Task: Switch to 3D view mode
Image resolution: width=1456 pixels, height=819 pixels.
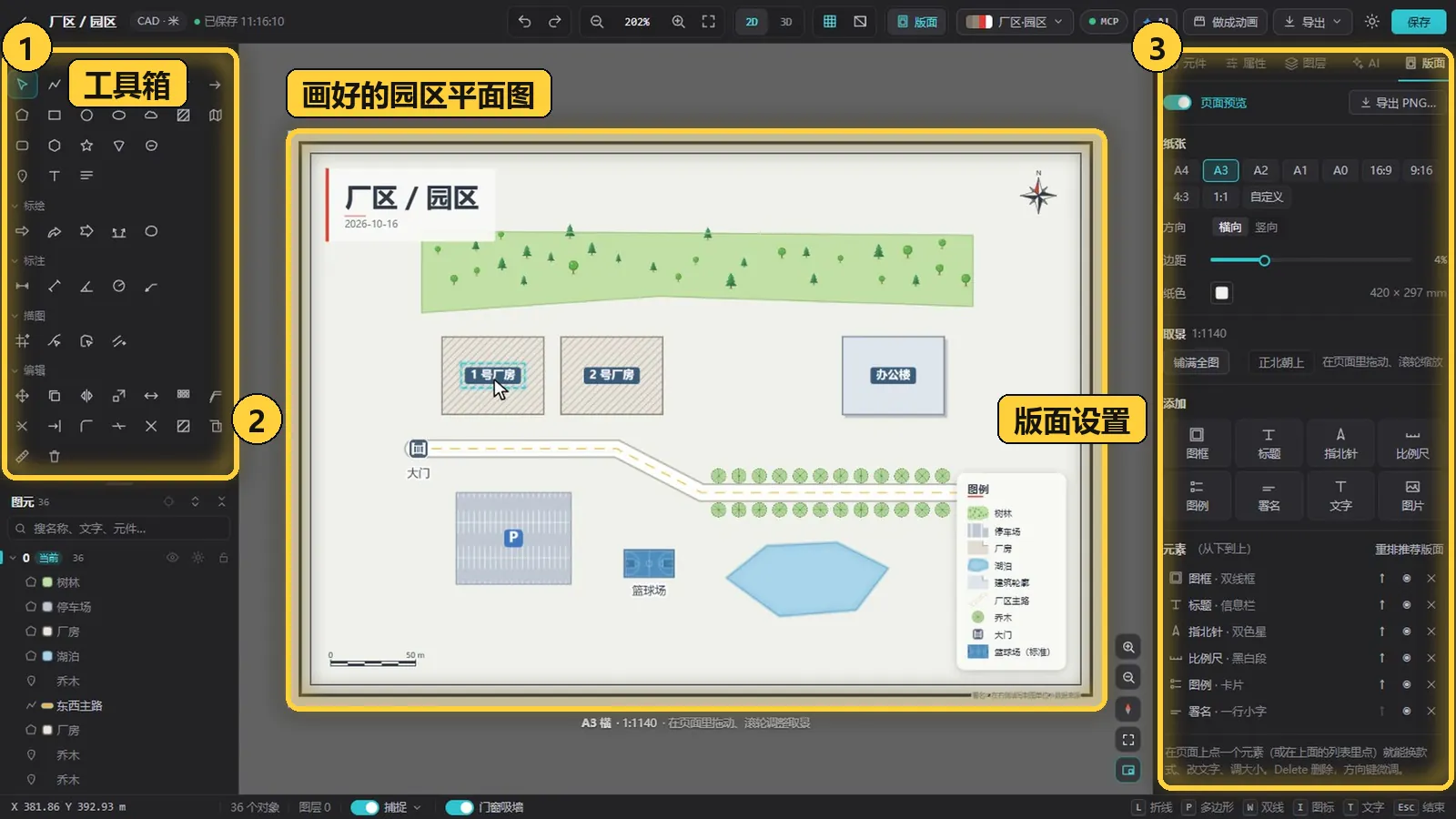Action: [786, 22]
